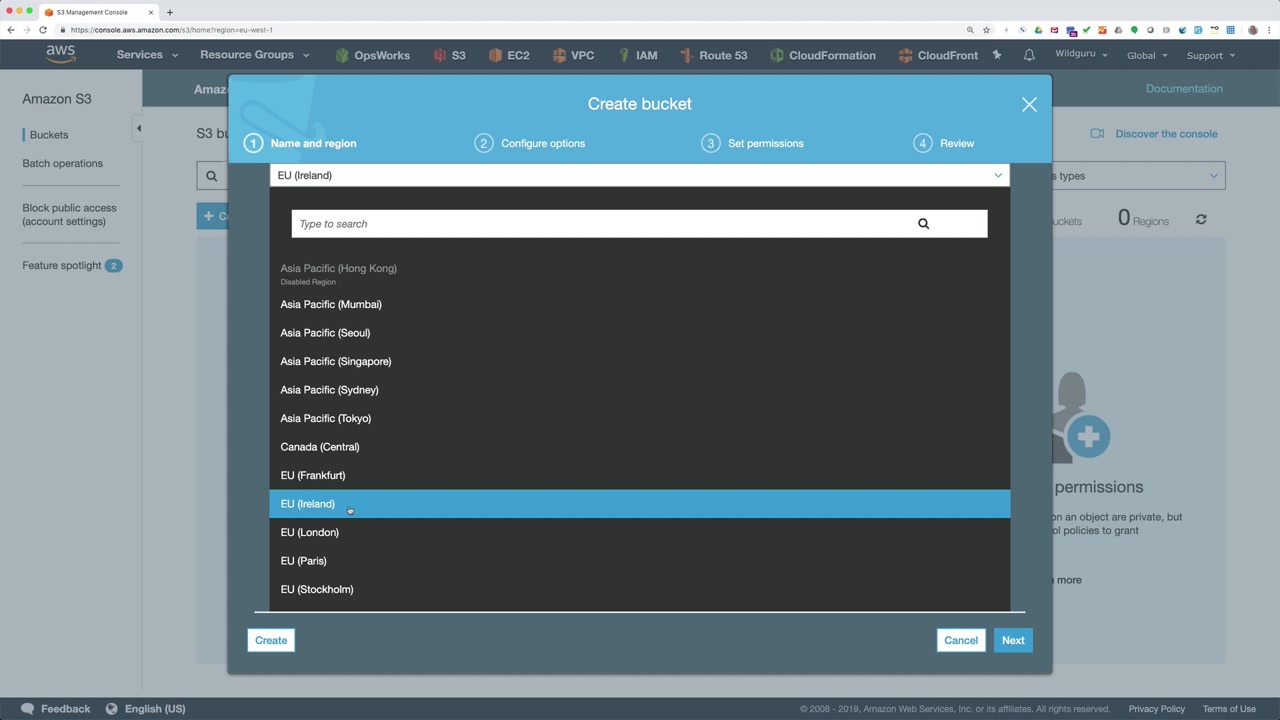Open a new browser tab
Screen dimensions: 1280x720
(x=169, y=12)
